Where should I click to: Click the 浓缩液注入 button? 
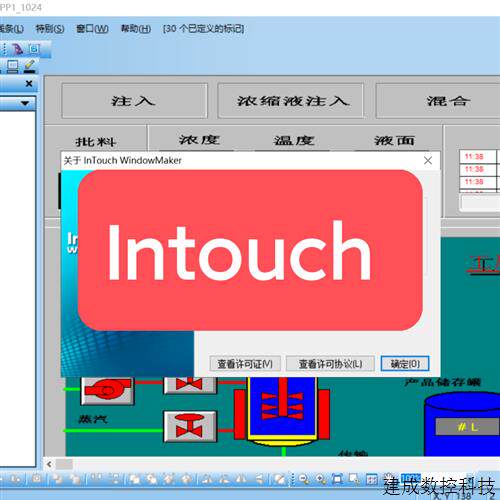point(291,101)
